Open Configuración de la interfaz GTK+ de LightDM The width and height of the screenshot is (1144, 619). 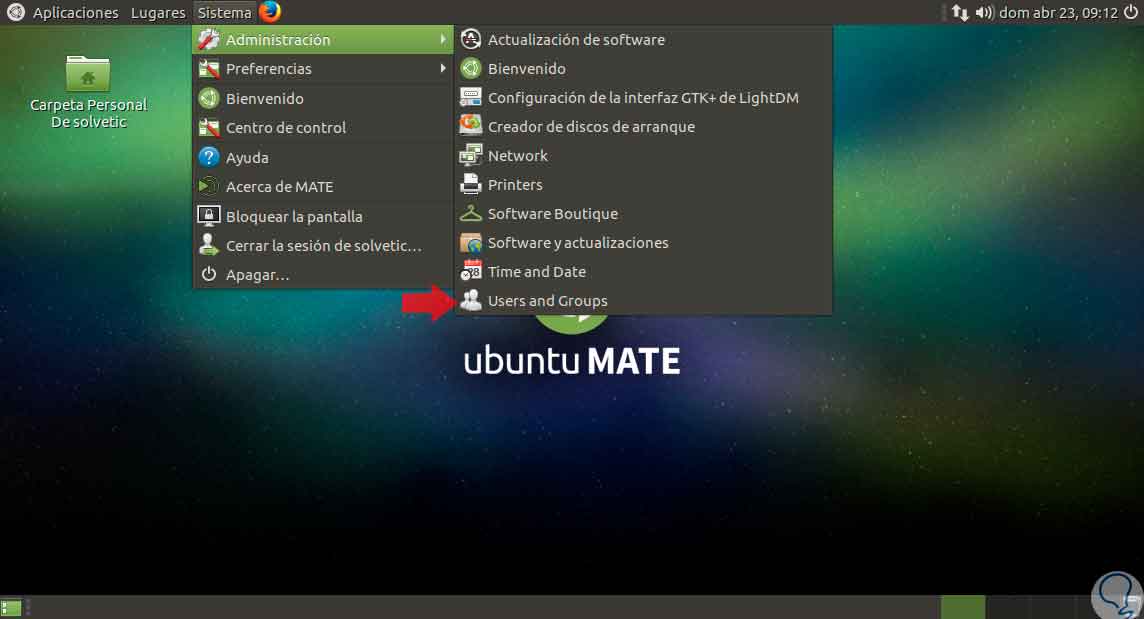tap(644, 97)
